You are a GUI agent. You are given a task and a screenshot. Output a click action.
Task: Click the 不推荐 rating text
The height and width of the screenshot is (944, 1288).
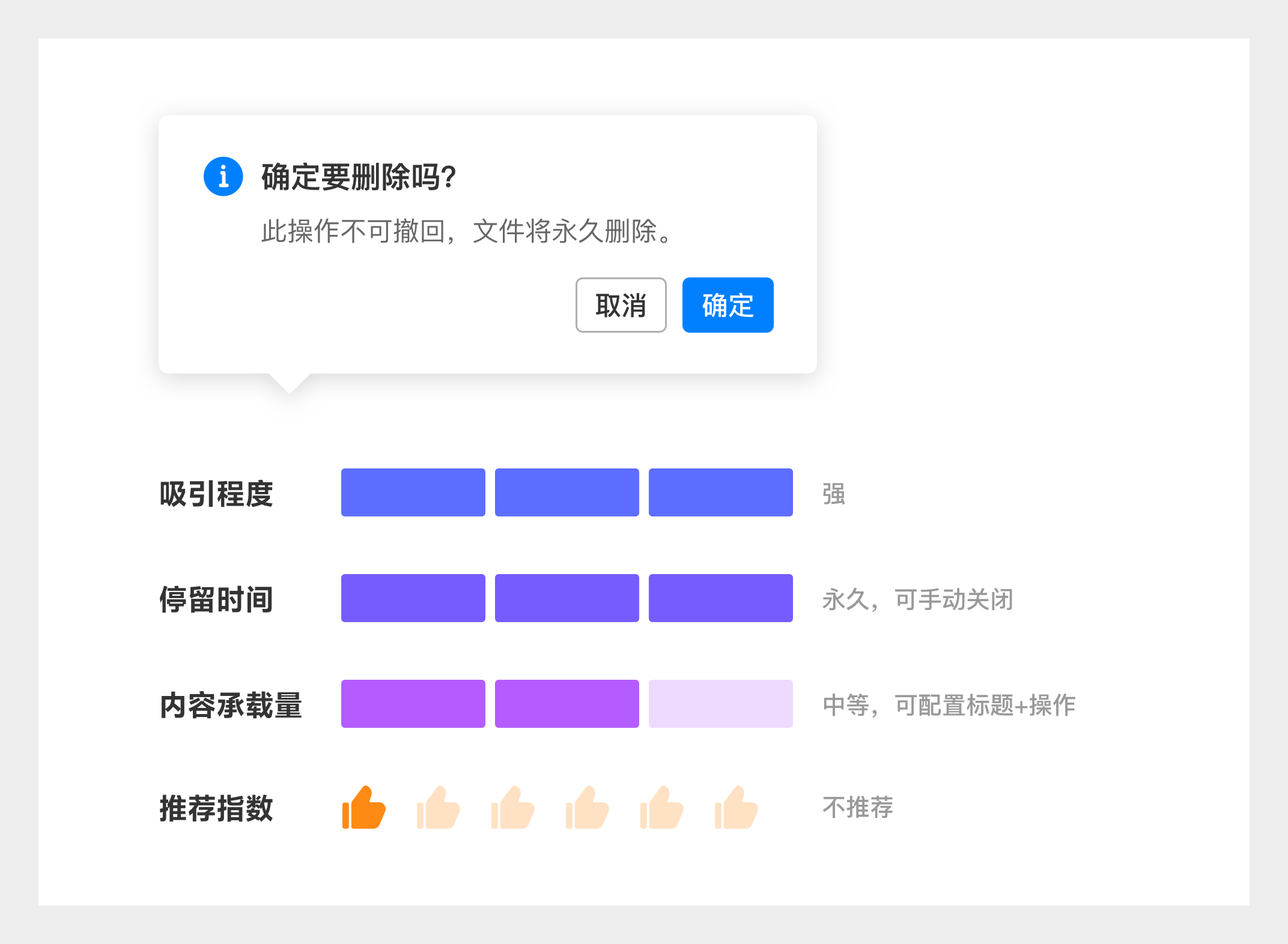coord(857,808)
